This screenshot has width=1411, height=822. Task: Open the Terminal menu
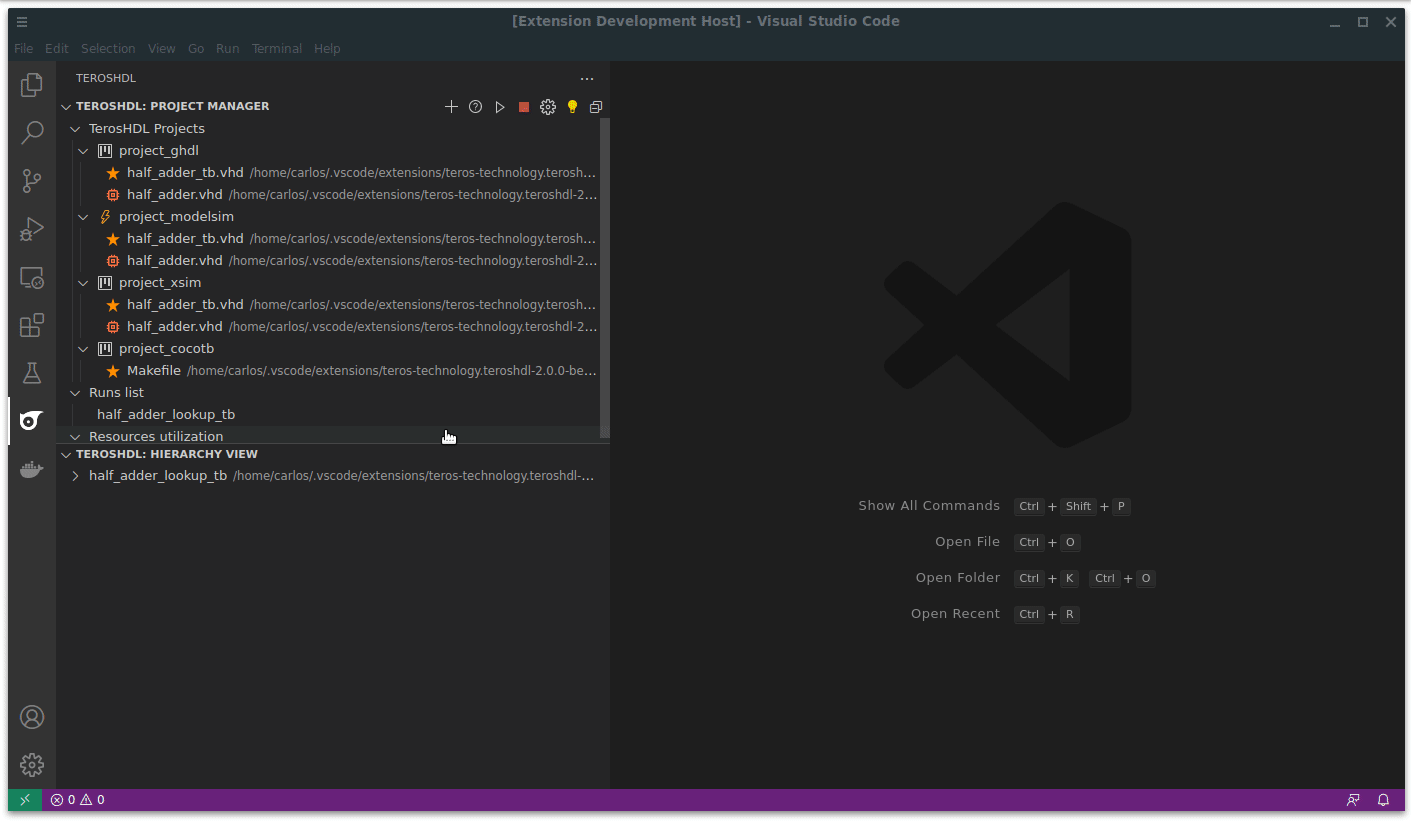pyautogui.click(x=277, y=48)
